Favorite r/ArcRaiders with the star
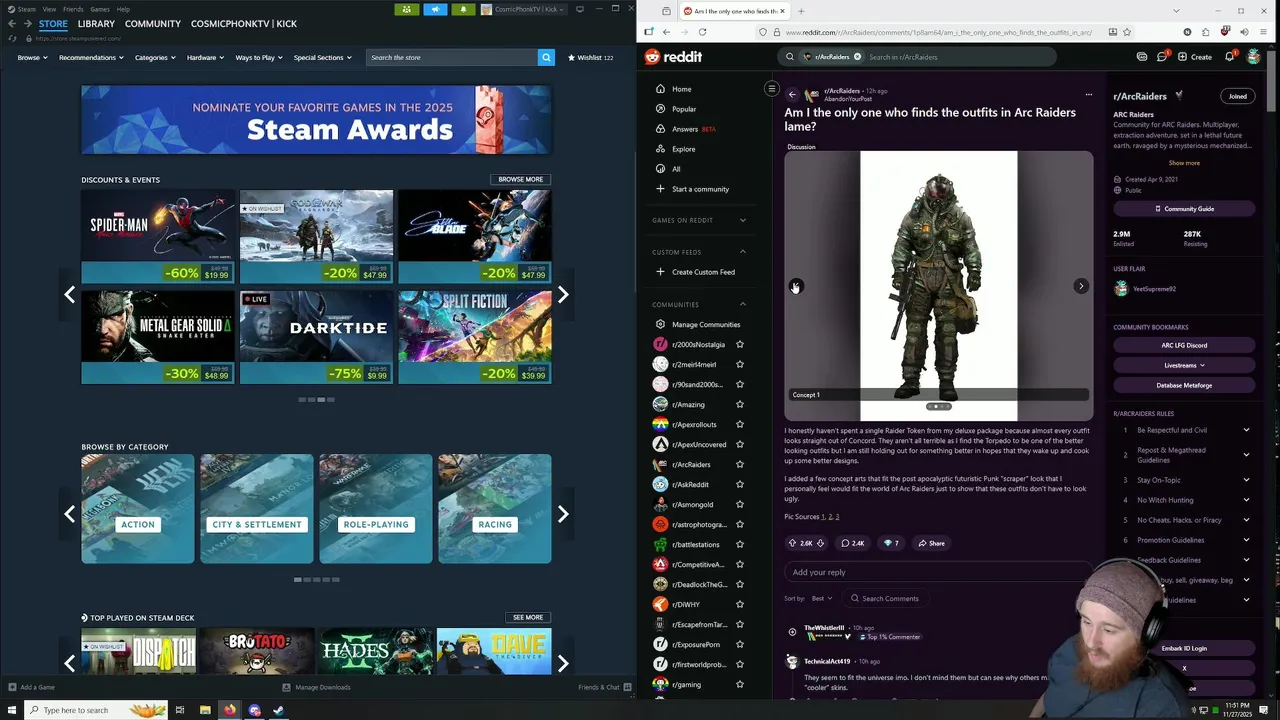The height and width of the screenshot is (720, 1280). 740,464
